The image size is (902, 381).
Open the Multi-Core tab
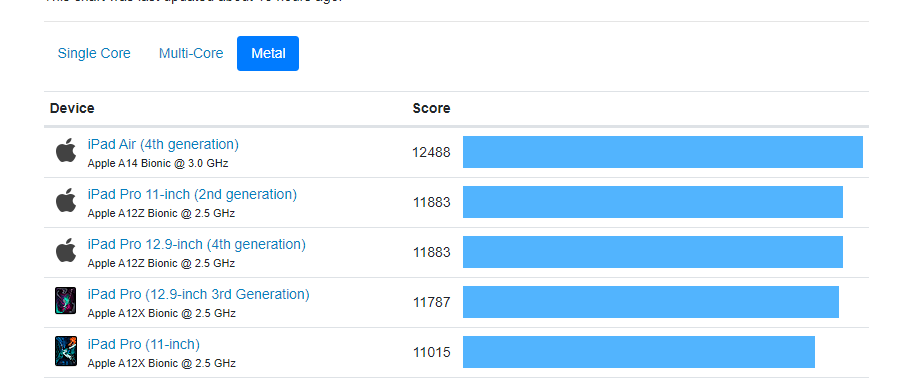pyautogui.click(x=191, y=54)
